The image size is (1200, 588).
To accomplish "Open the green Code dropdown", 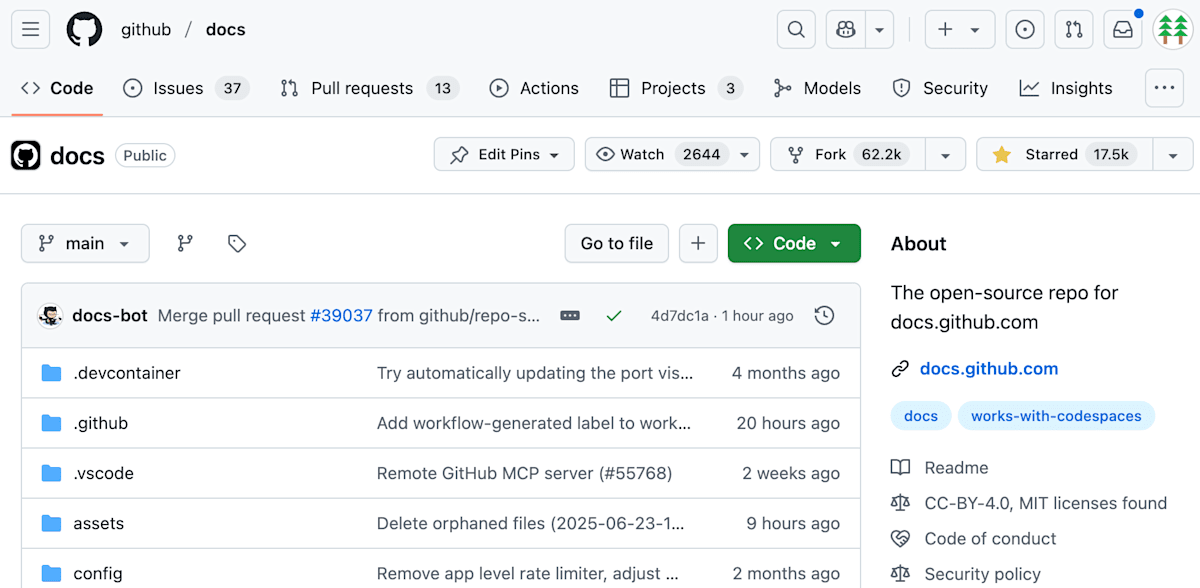I will coord(794,243).
